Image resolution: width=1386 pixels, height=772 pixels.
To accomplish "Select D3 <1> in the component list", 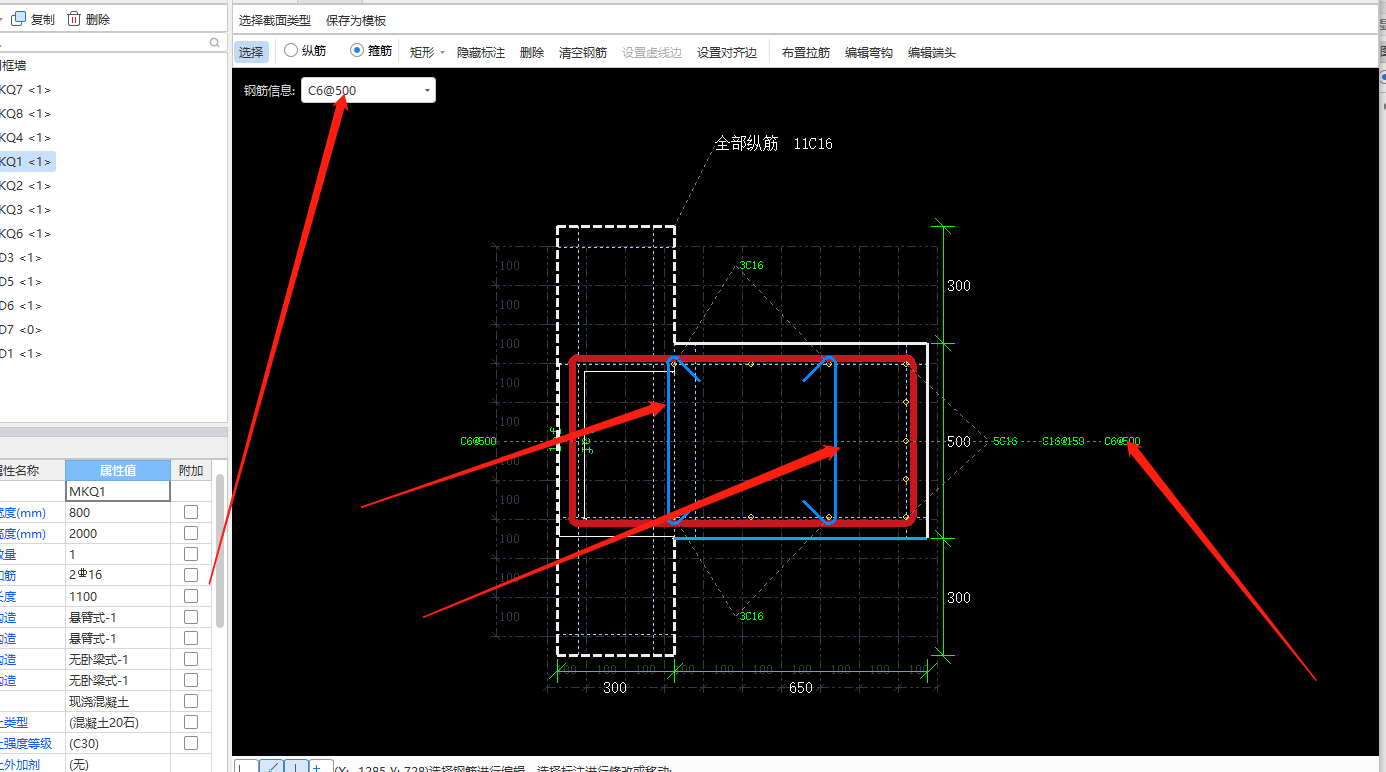I will [x=21, y=258].
